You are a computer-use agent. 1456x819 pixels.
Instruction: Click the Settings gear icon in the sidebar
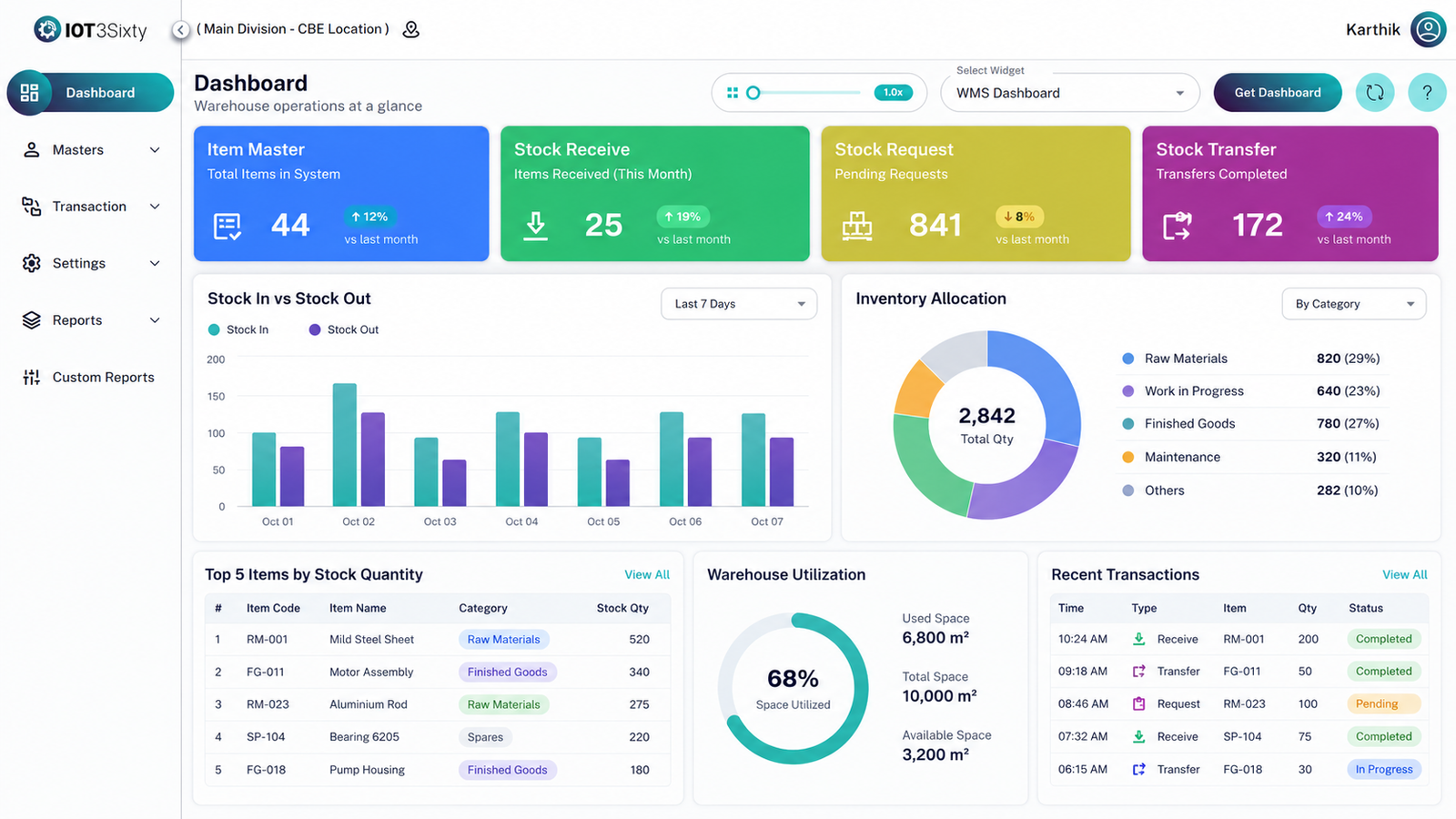point(32,263)
